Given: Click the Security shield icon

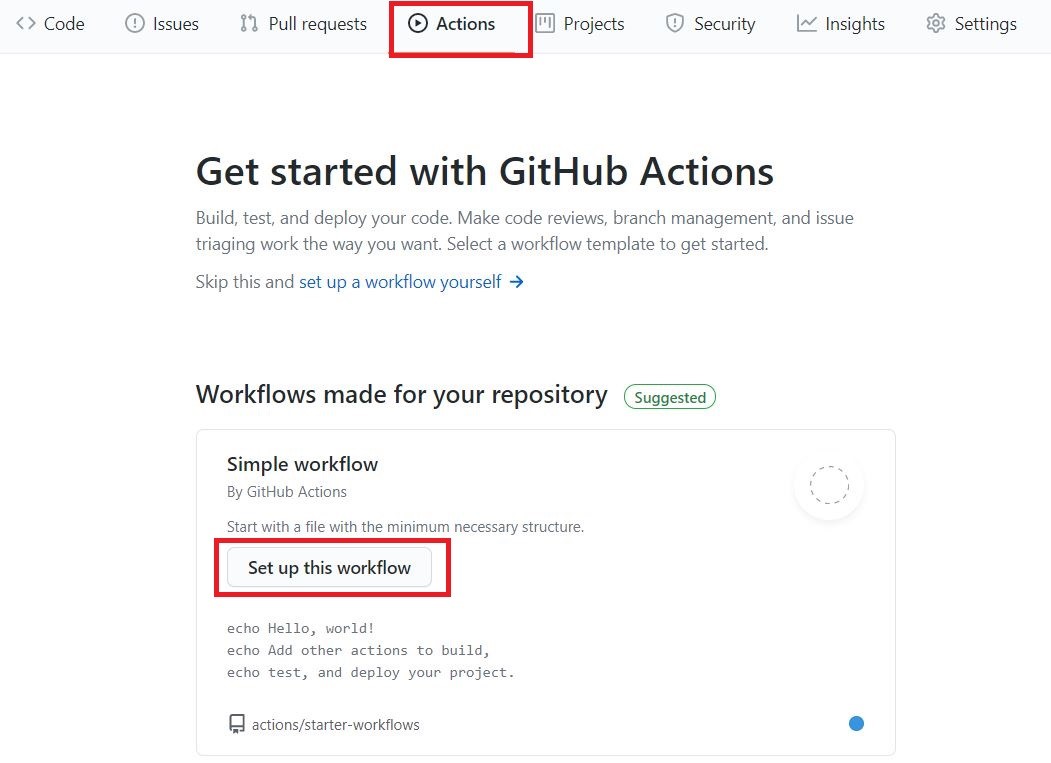Looking at the screenshot, I should pyautogui.click(x=675, y=24).
